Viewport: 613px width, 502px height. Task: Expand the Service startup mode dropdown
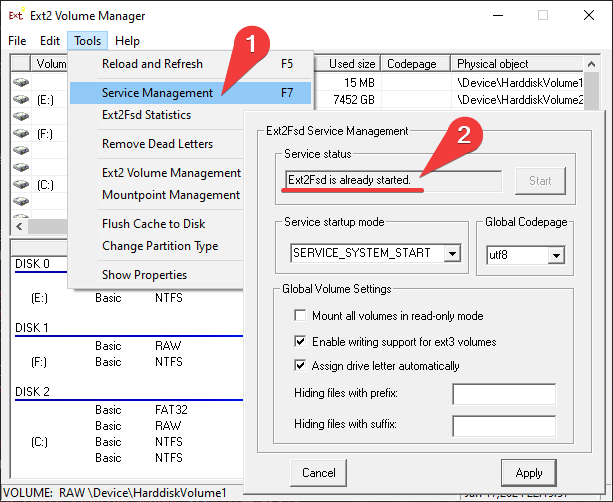(x=452, y=254)
